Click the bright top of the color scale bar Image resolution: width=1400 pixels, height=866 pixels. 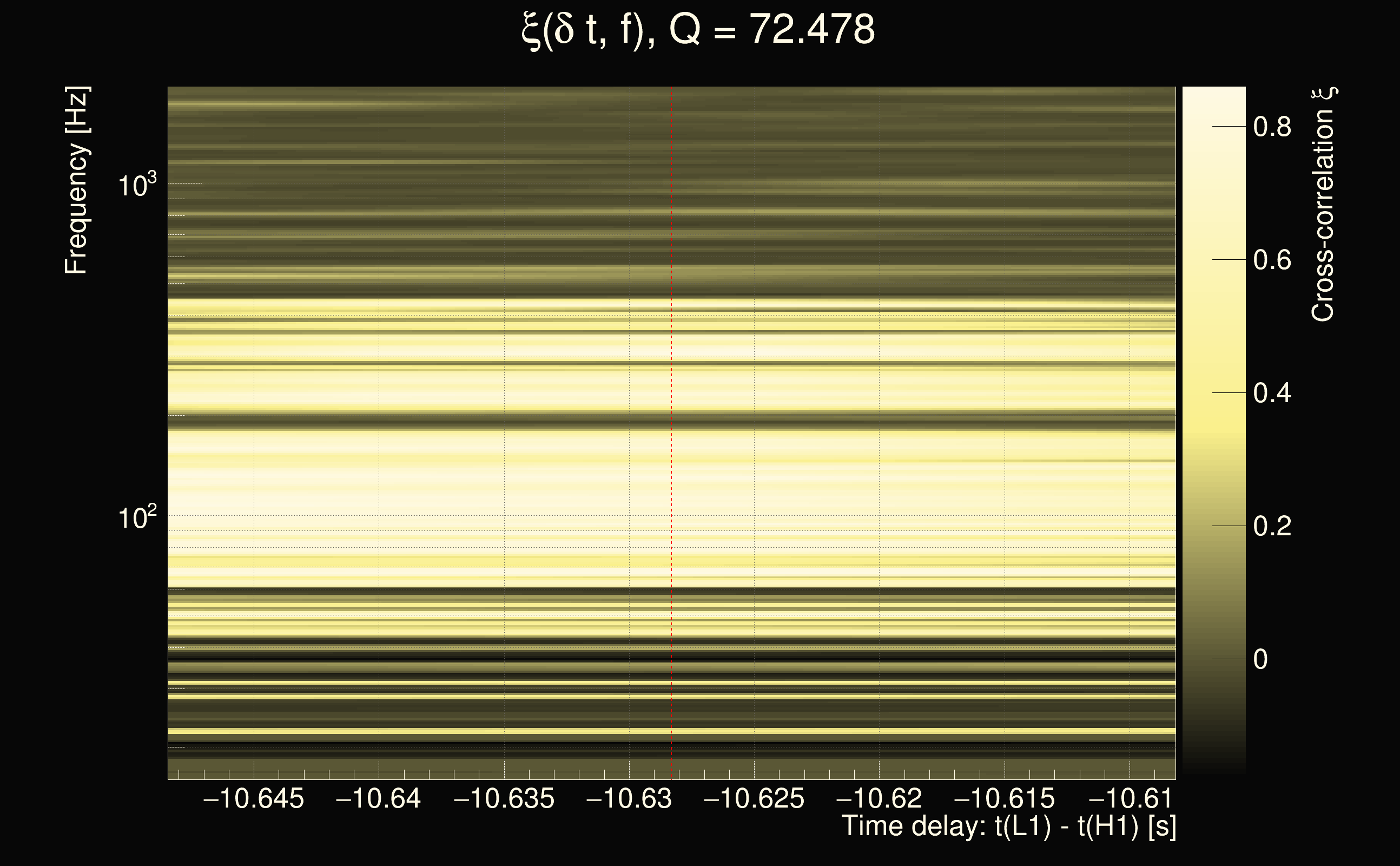(x=1213, y=97)
